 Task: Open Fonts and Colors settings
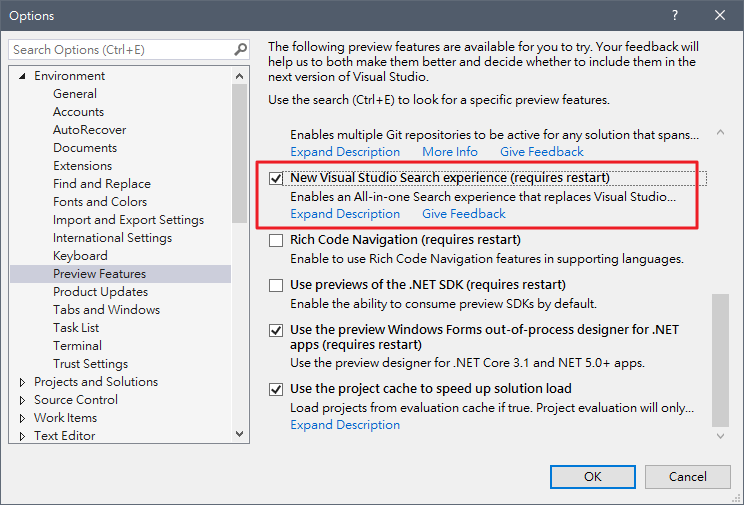tap(100, 202)
